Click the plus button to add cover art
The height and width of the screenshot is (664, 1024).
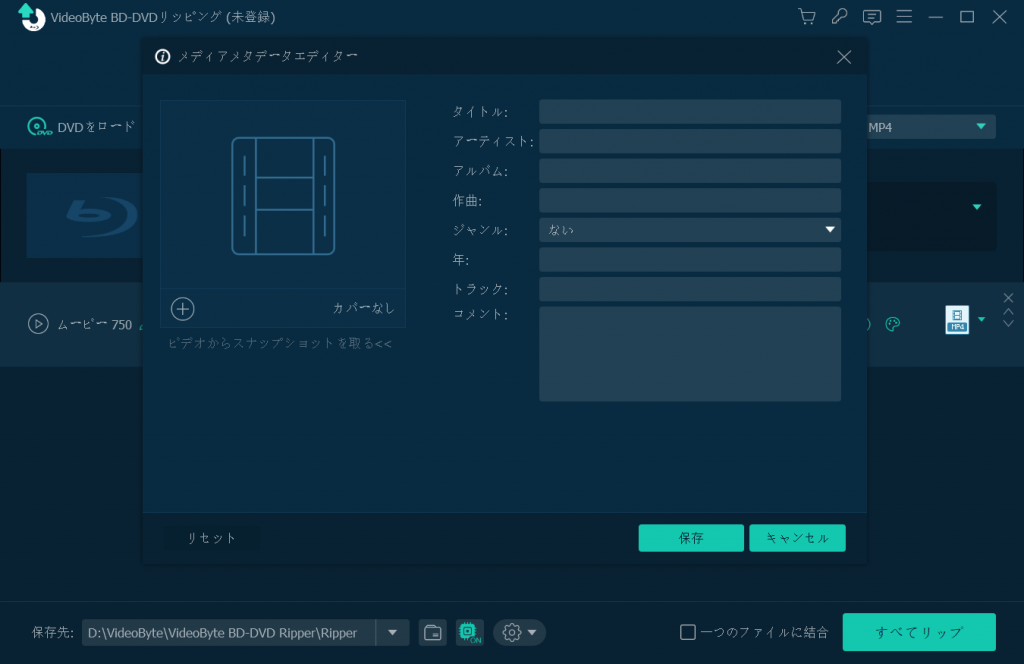[x=182, y=309]
